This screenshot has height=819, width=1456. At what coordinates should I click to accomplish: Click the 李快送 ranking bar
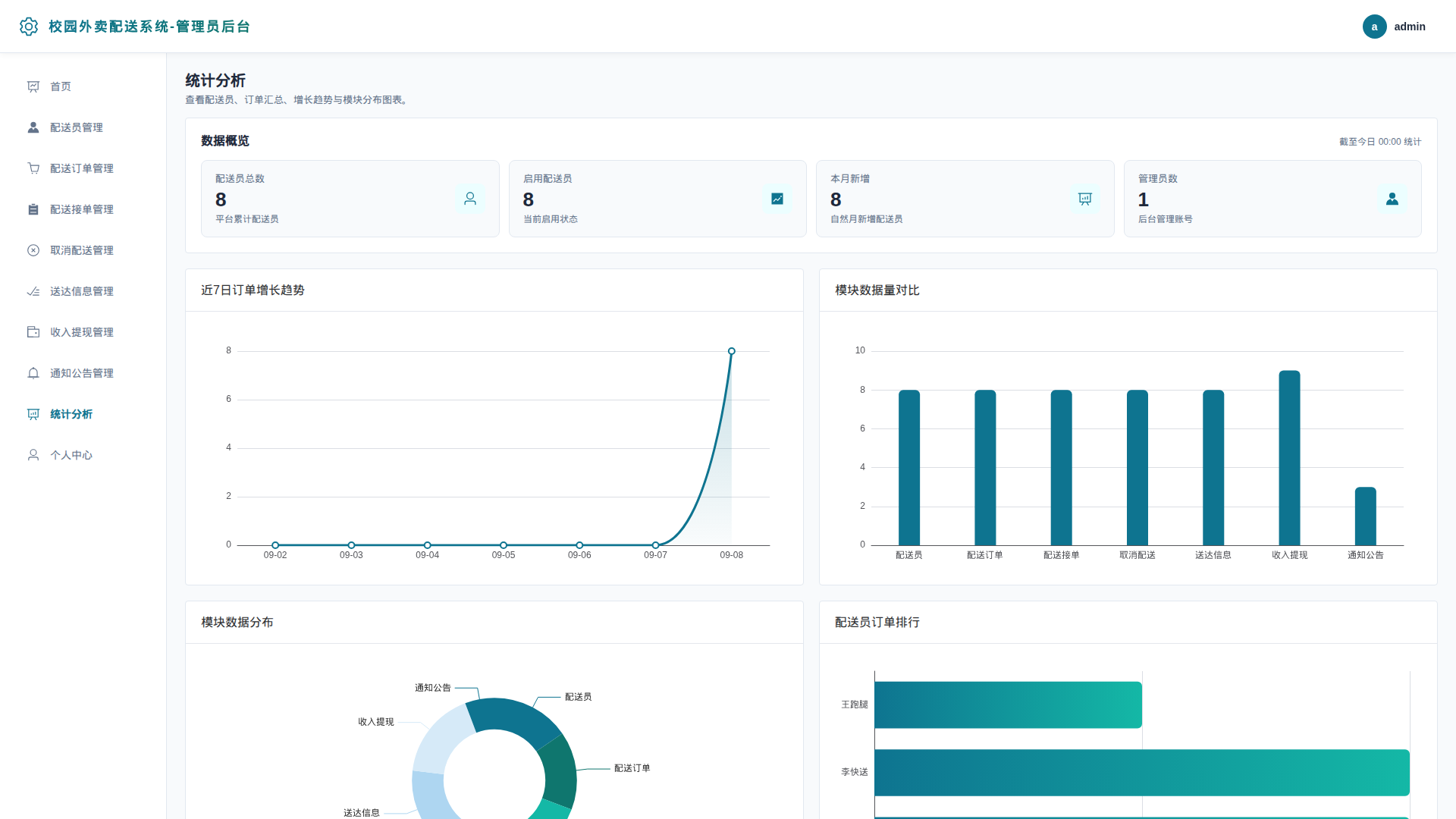tap(1142, 773)
